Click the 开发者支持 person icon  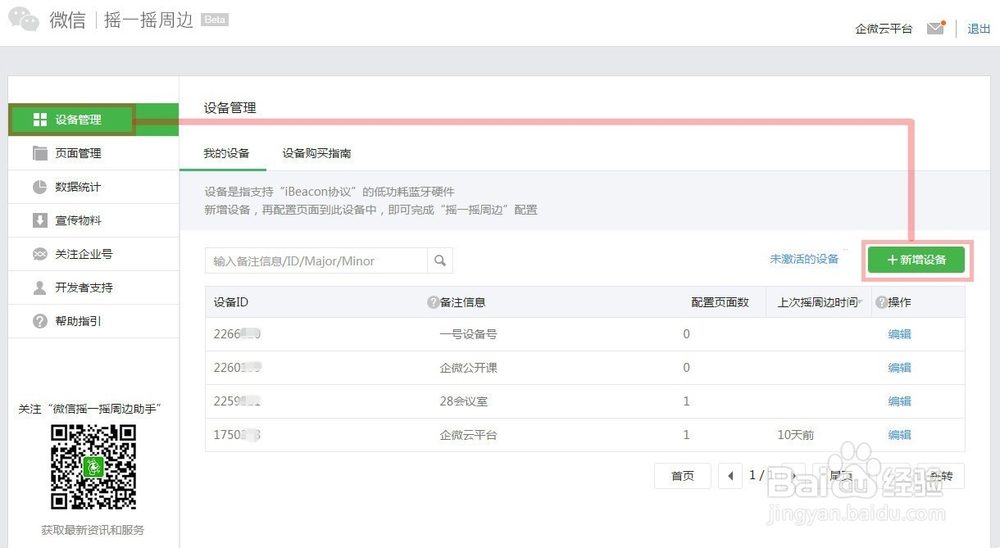[40, 288]
